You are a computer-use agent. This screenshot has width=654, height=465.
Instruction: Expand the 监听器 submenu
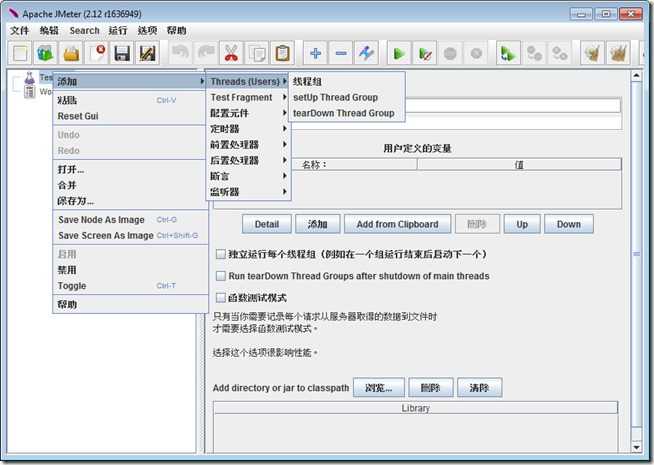(x=249, y=192)
